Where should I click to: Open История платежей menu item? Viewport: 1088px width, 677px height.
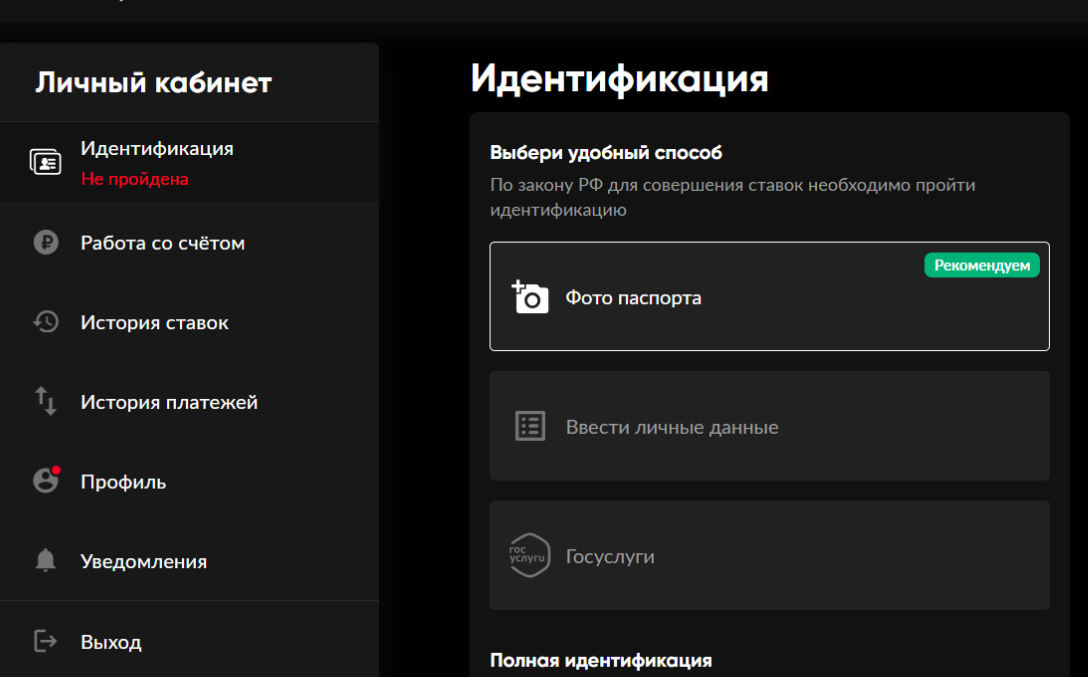click(x=169, y=402)
